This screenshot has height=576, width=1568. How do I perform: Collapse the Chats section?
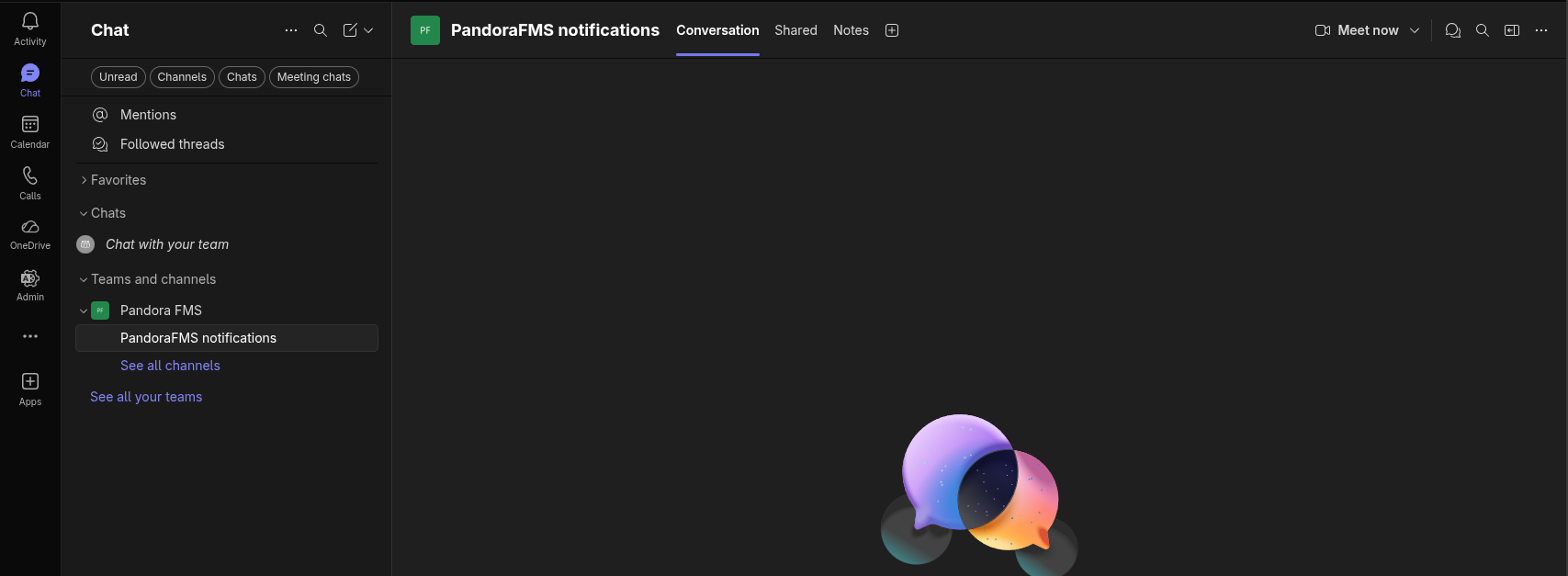[x=84, y=213]
